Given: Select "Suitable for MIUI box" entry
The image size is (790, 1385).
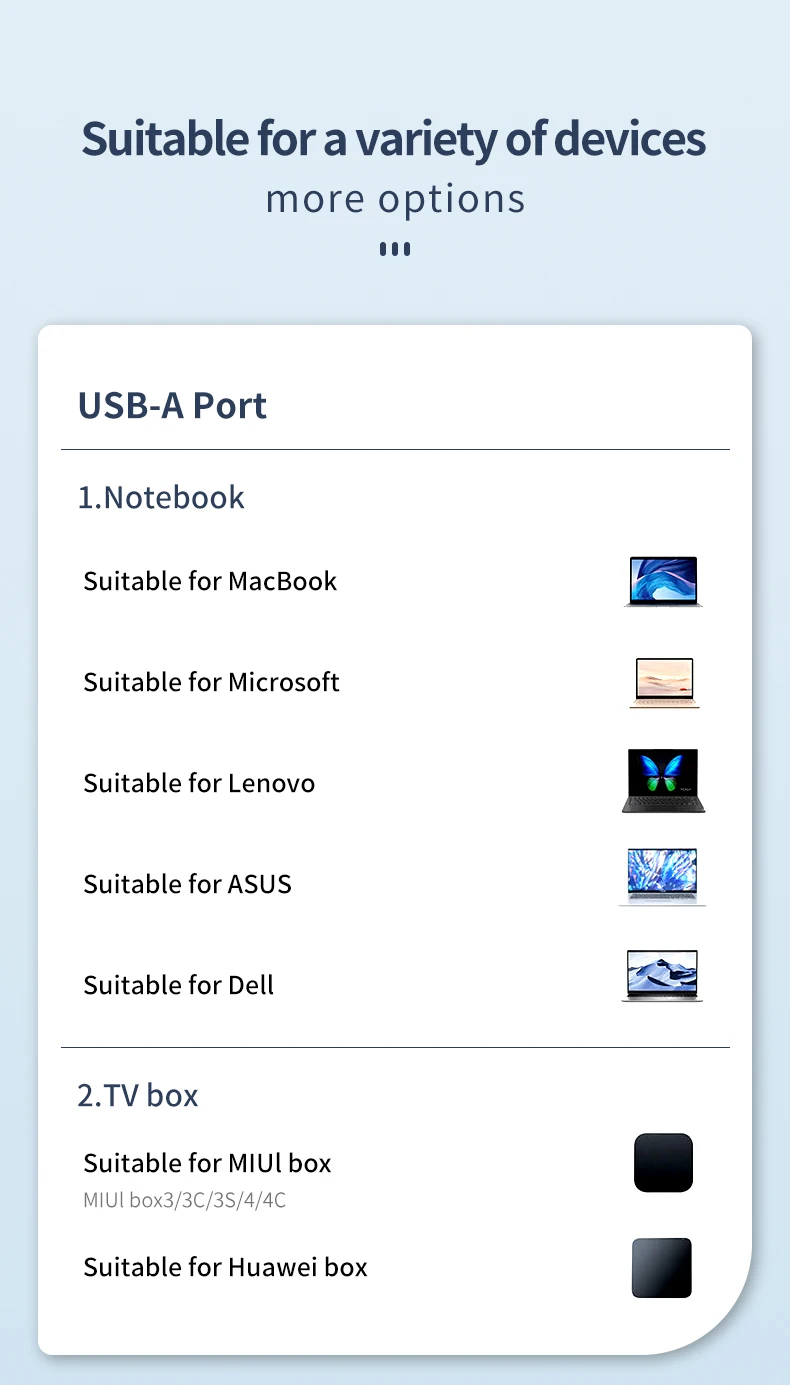Looking at the screenshot, I should 207,1163.
